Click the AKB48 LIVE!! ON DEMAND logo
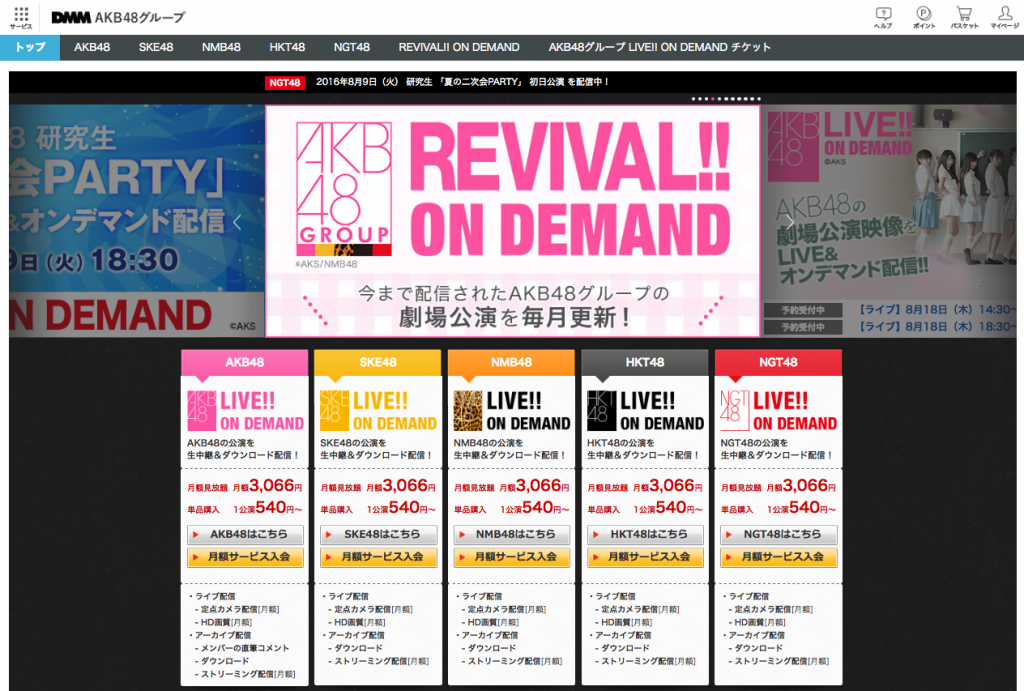This screenshot has height=691, width=1024. (x=245, y=410)
